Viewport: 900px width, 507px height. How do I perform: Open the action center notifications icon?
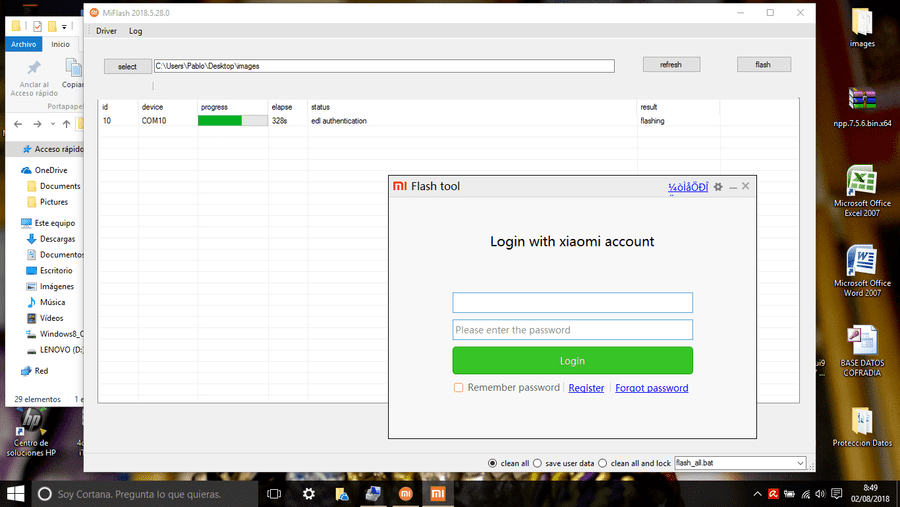pos(837,494)
